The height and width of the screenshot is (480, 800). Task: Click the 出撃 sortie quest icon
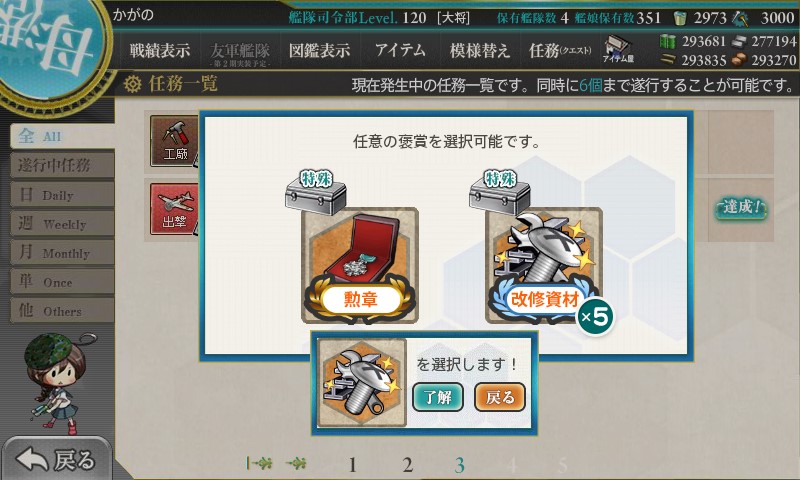click(x=174, y=209)
